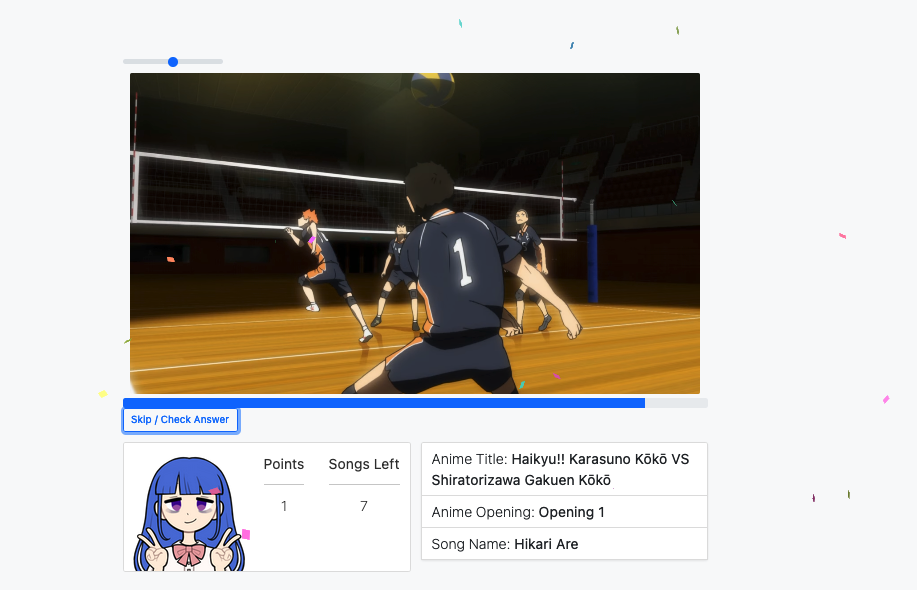Select the Songs Left value 7
917x590 pixels.
[x=364, y=506]
